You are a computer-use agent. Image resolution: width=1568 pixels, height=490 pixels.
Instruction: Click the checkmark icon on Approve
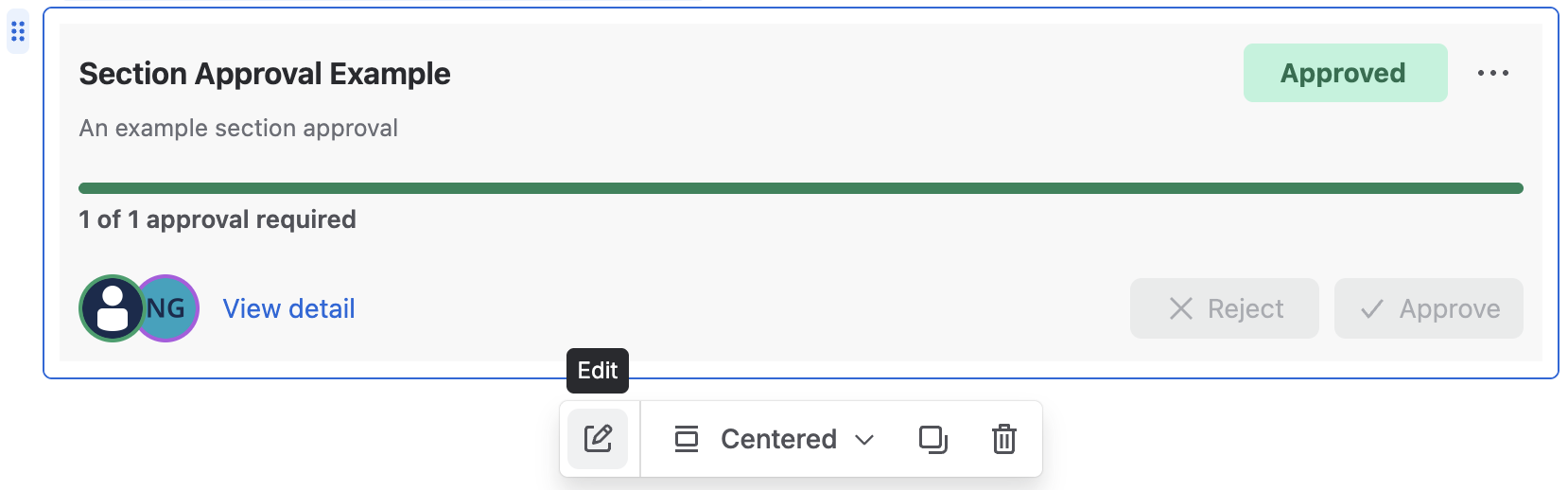[1371, 308]
